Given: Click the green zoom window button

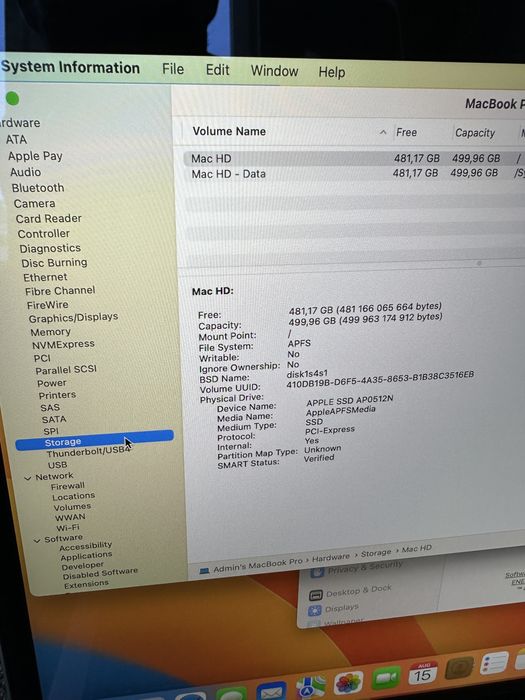Looking at the screenshot, I should coord(12,98).
